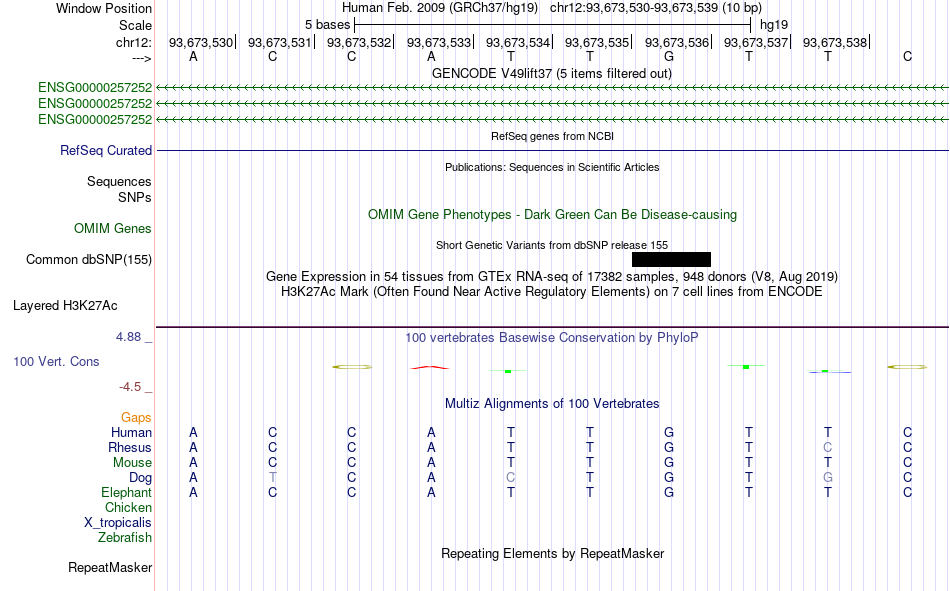Click the OMIM Gene Phenotypes track title
The image size is (950, 591).
(x=553, y=215)
